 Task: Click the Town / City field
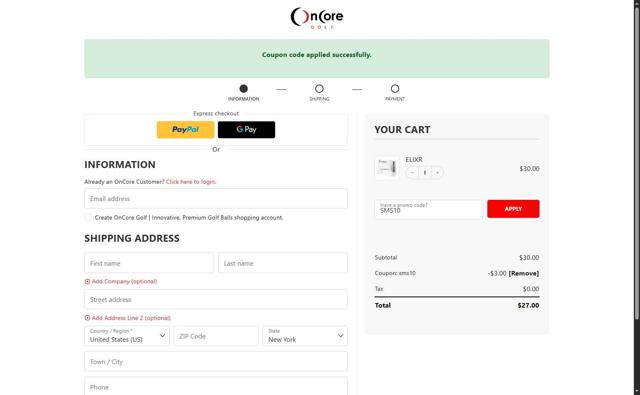click(x=216, y=362)
